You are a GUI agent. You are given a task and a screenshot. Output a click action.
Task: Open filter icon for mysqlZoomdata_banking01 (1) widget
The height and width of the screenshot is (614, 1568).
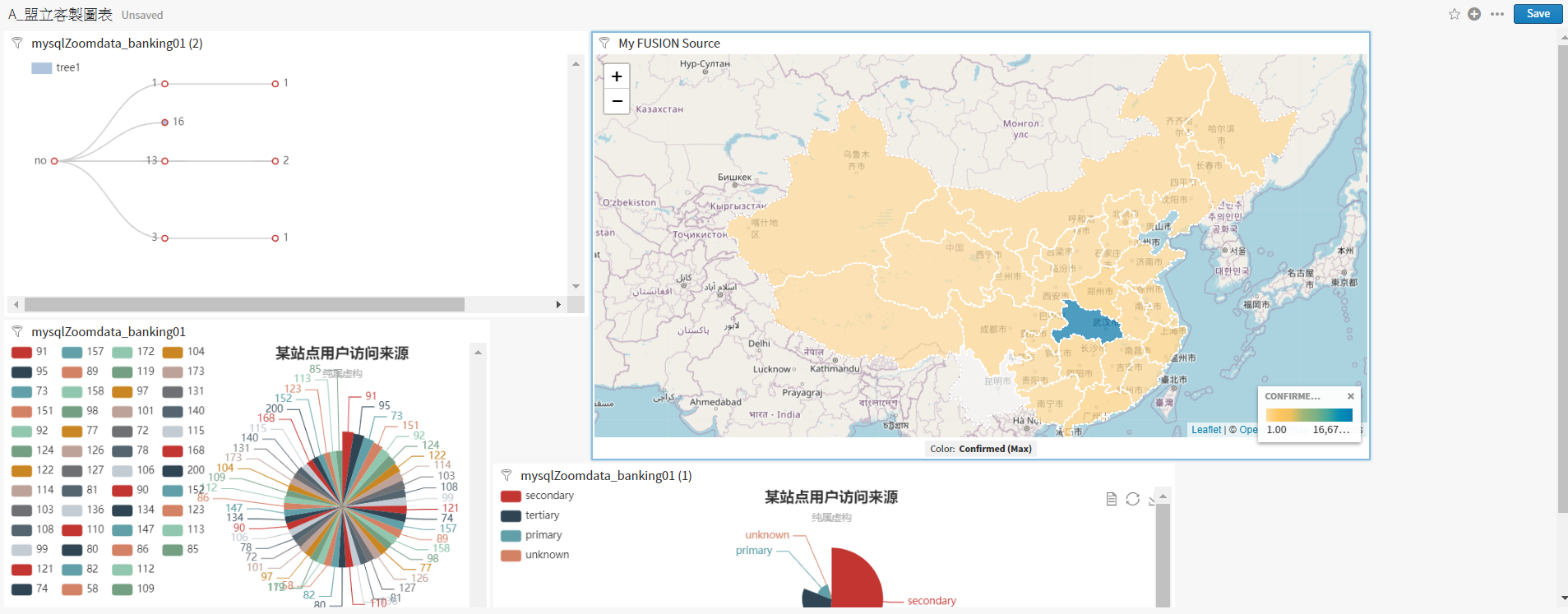tap(506, 475)
